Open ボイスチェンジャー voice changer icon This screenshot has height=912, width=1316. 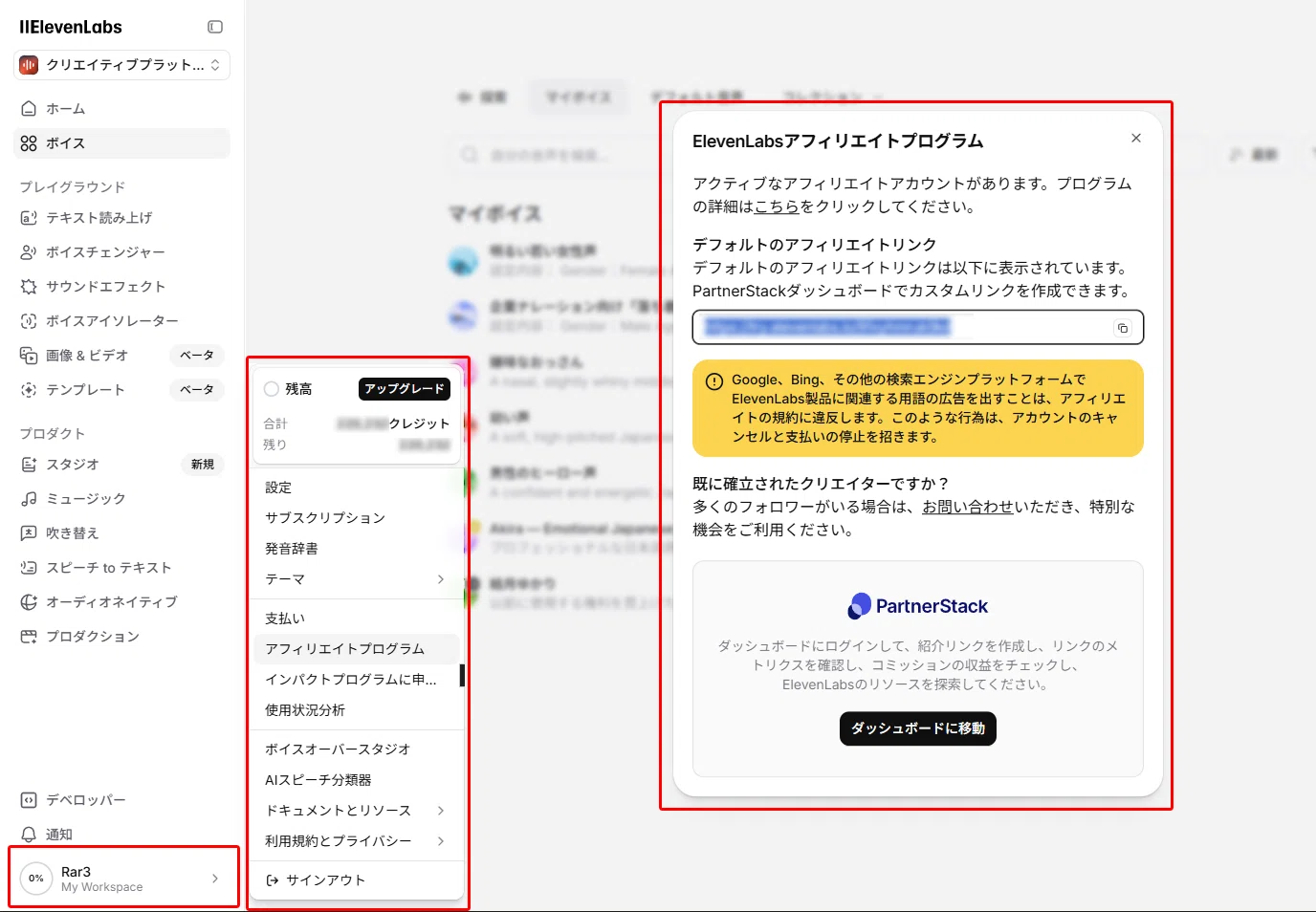tap(29, 252)
